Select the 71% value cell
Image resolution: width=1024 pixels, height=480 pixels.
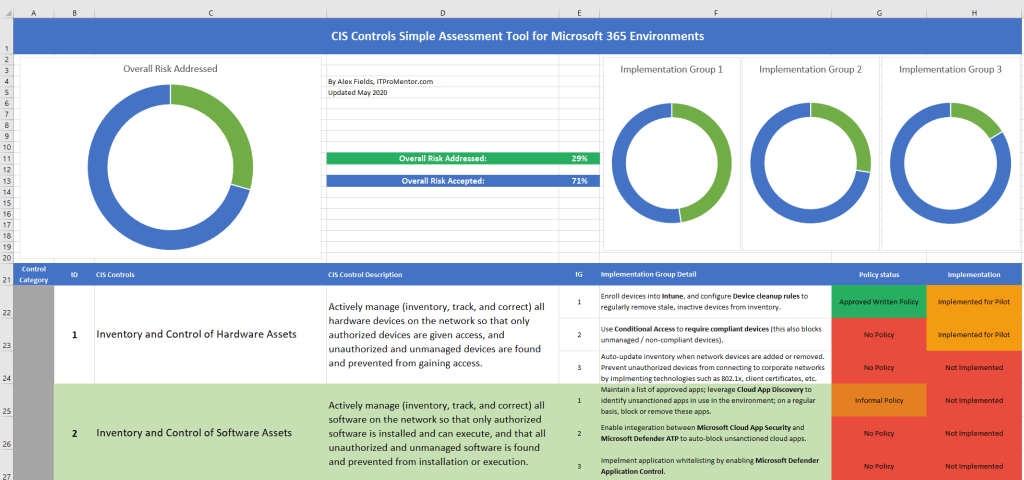579,181
